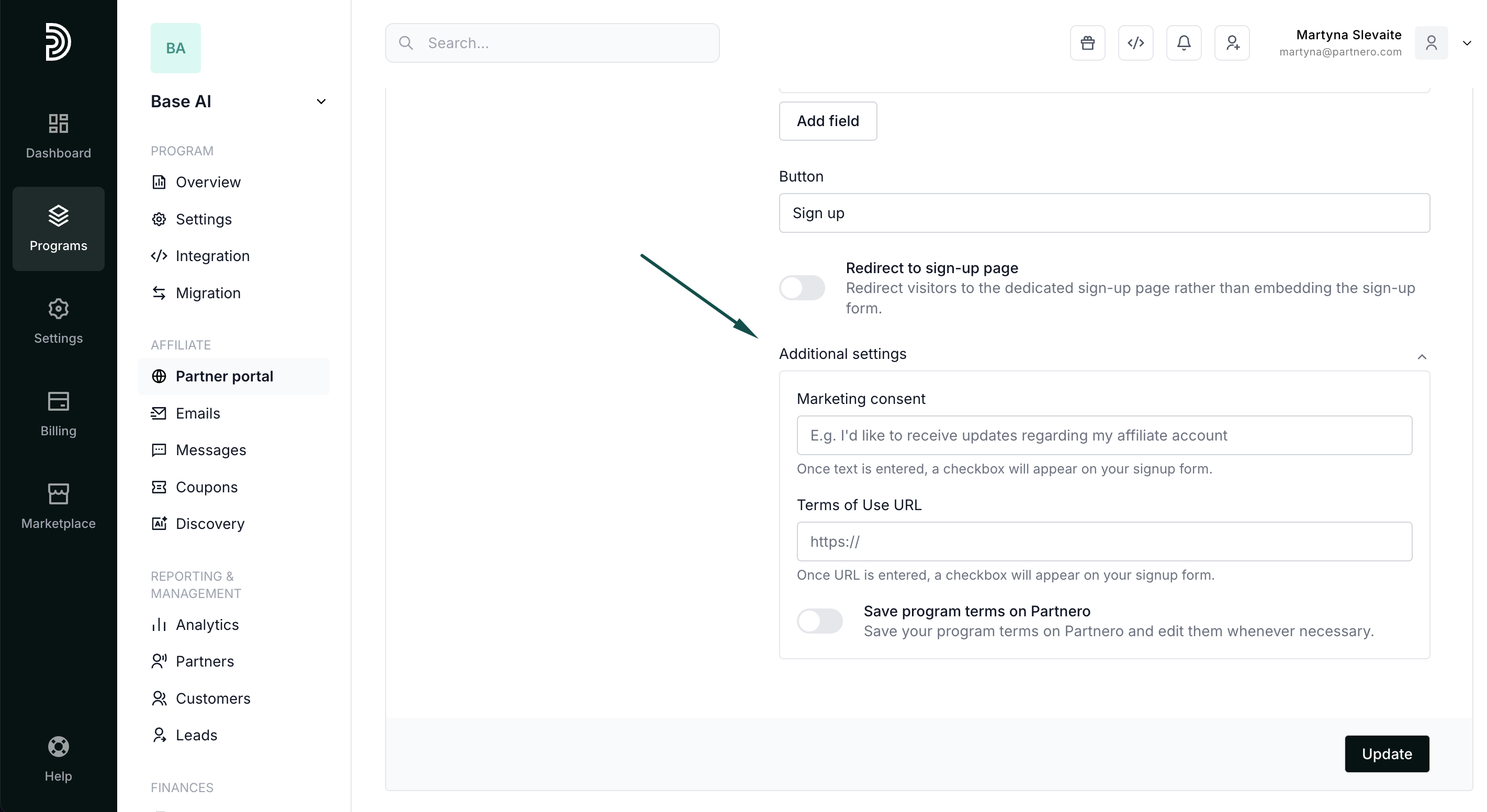Open Analytics in the sidebar
Image resolution: width=1487 pixels, height=812 pixels.
pos(207,625)
